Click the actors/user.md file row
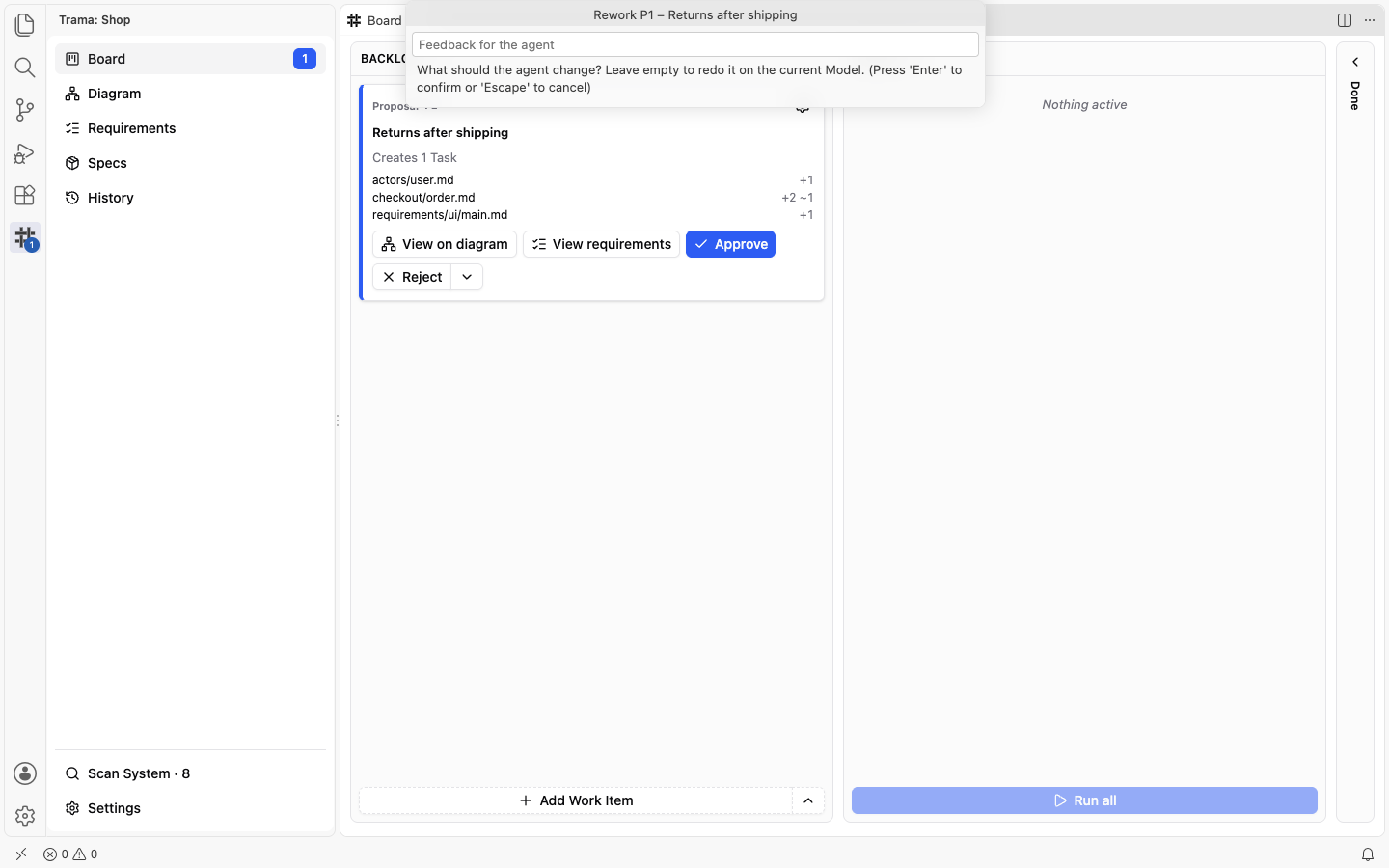 pos(592,180)
